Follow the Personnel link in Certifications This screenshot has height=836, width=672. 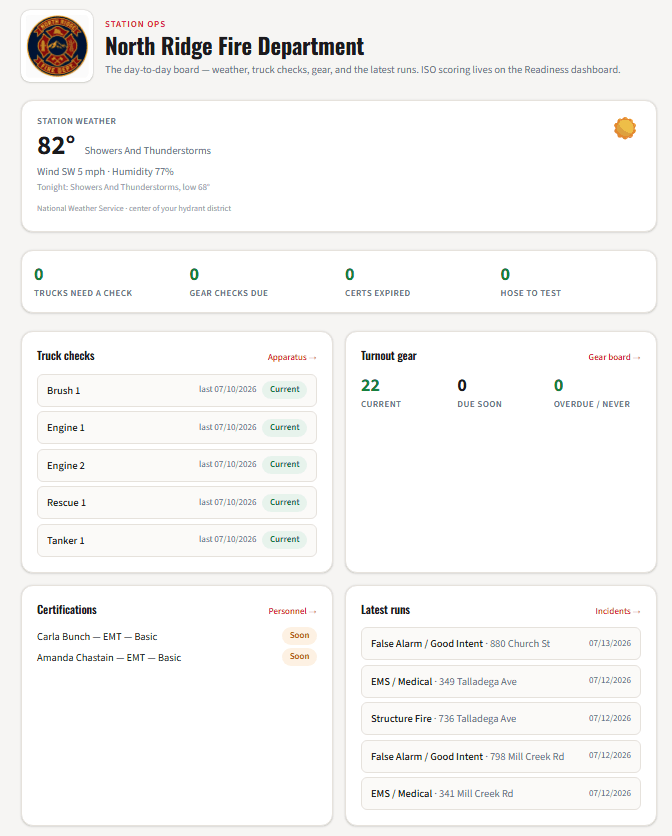(x=292, y=611)
